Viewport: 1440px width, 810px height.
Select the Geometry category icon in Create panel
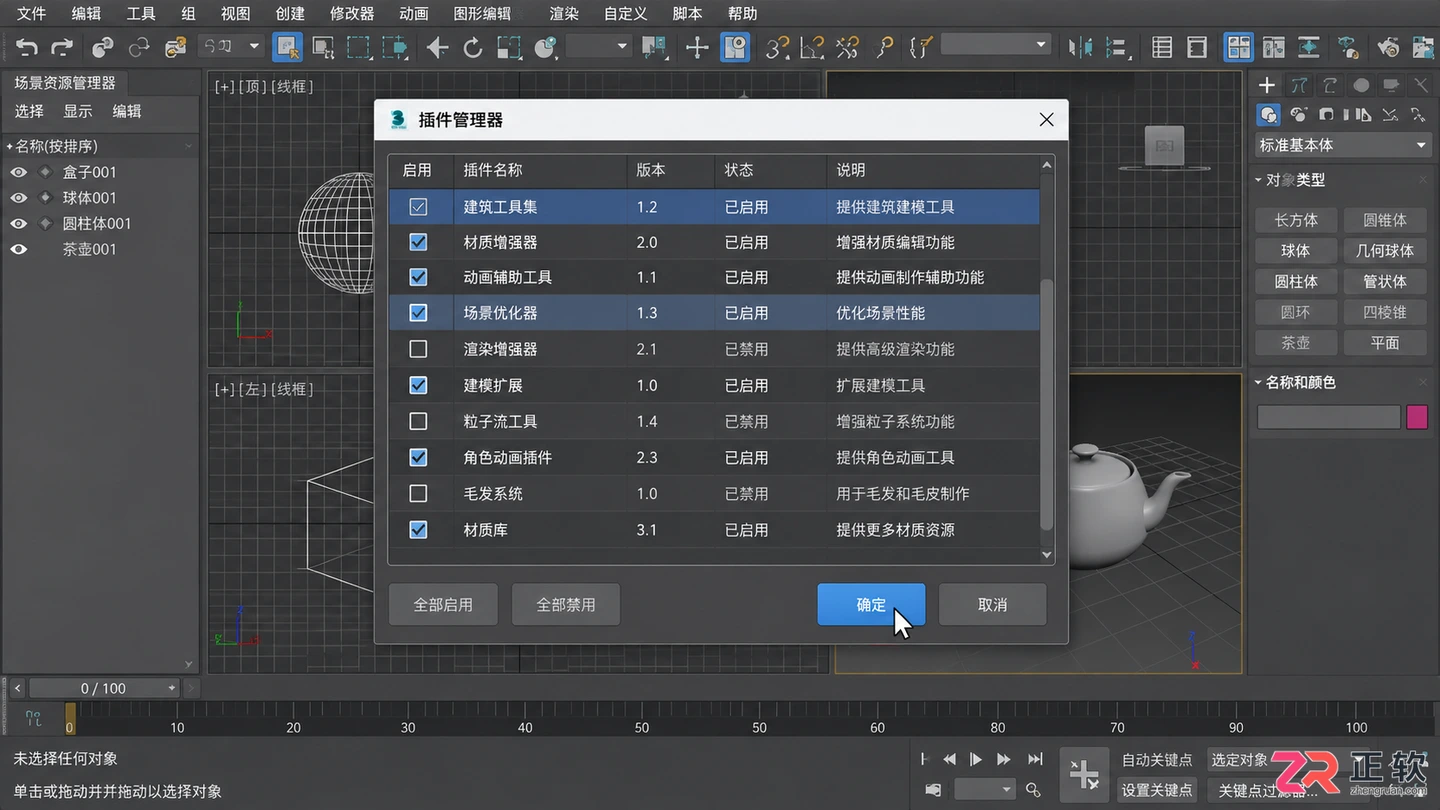point(1269,115)
